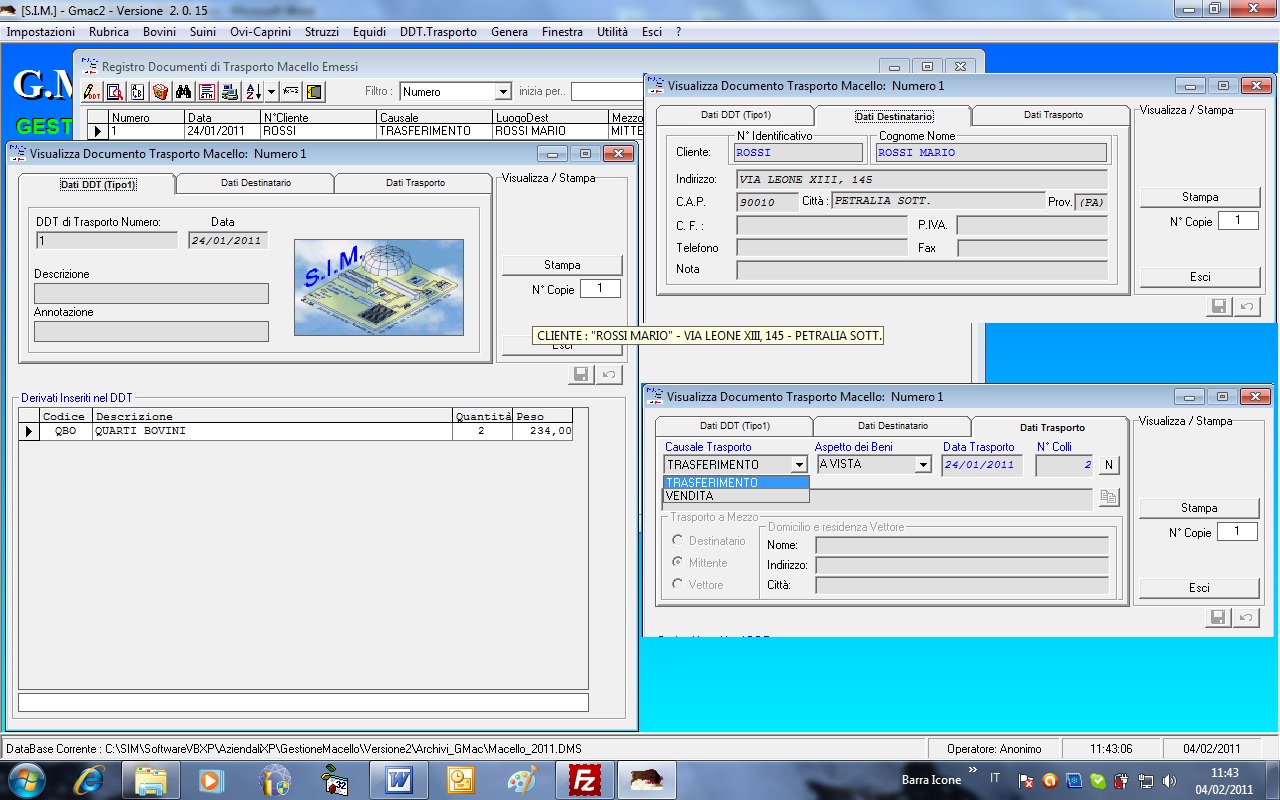1280x800 pixels.
Task: Open Microsoft Word from the taskbar
Action: point(398,780)
